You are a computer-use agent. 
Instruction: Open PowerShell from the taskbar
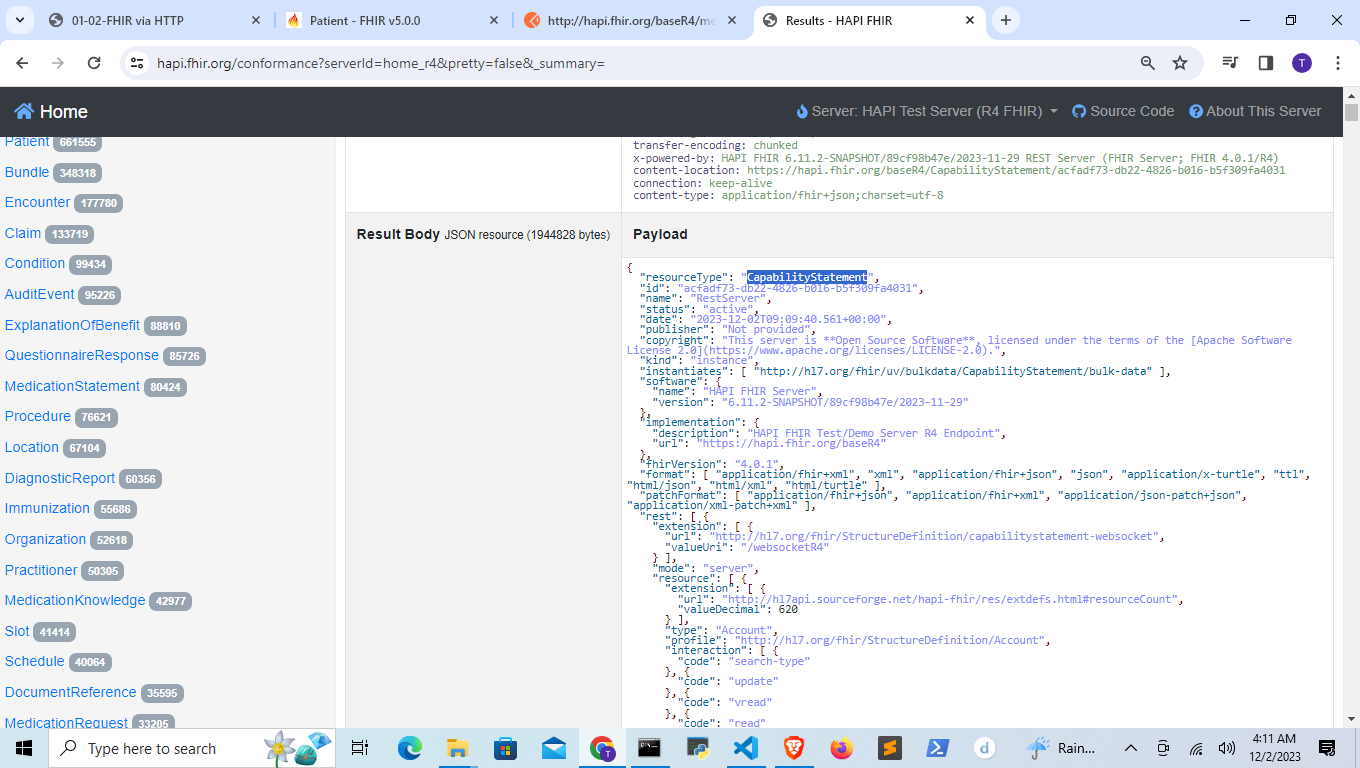tap(937, 748)
